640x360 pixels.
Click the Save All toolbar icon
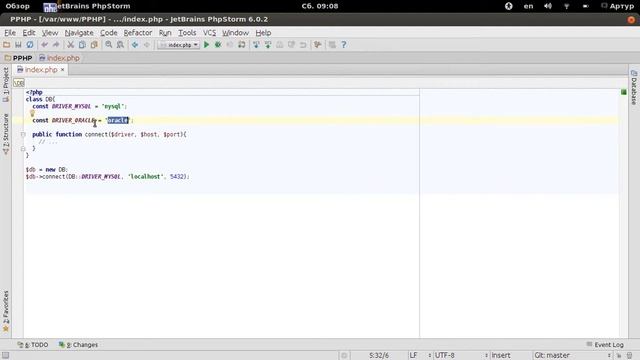[x=18, y=44]
